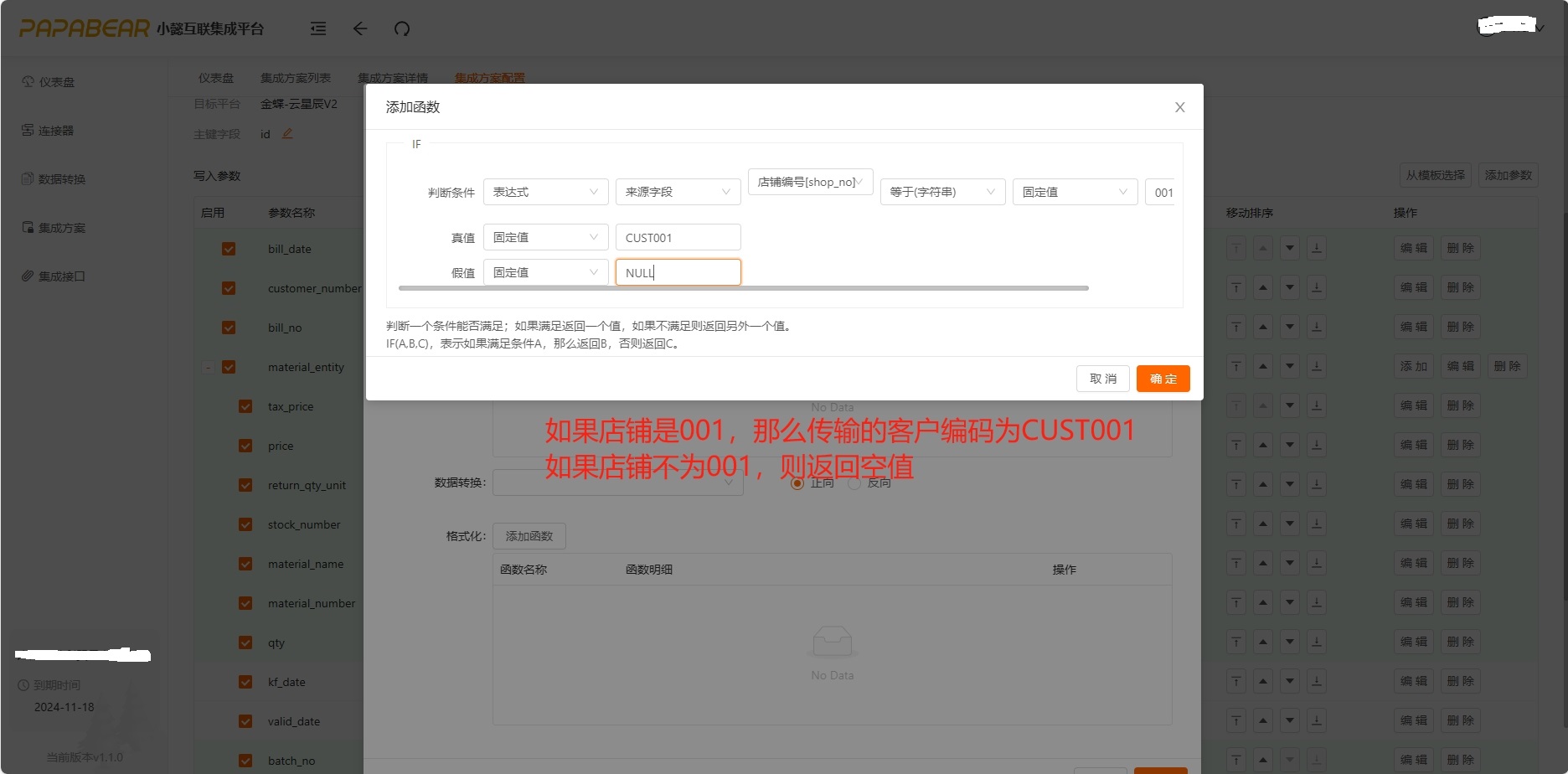Open 数据转换 in the left sidebar
The image size is (1568, 774).
(61, 179)
